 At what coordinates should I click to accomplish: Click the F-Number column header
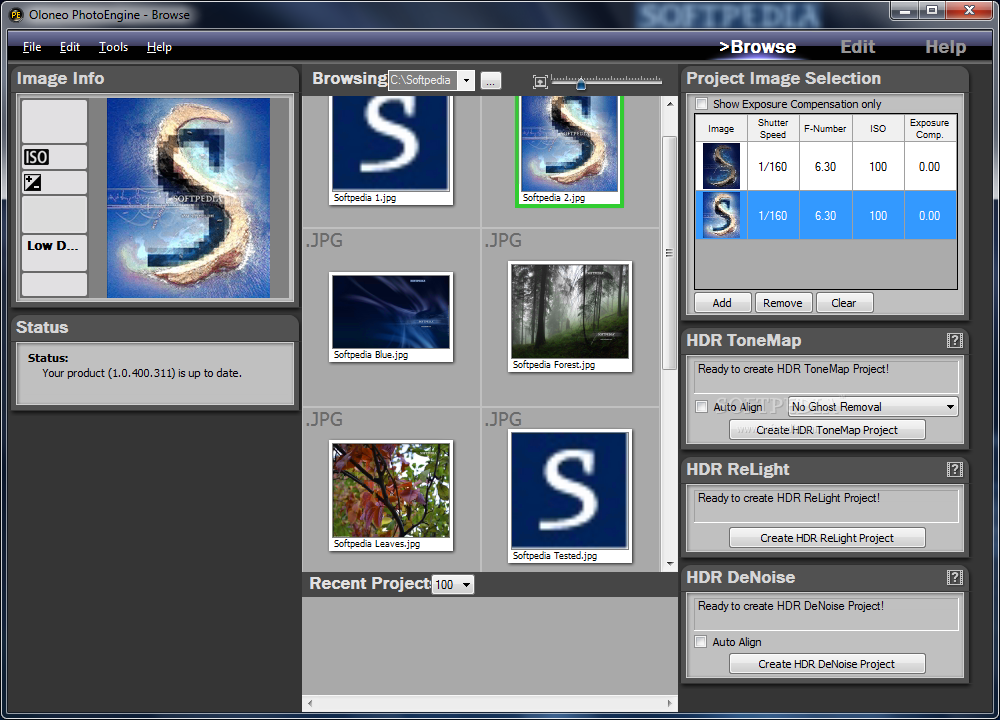825,128
